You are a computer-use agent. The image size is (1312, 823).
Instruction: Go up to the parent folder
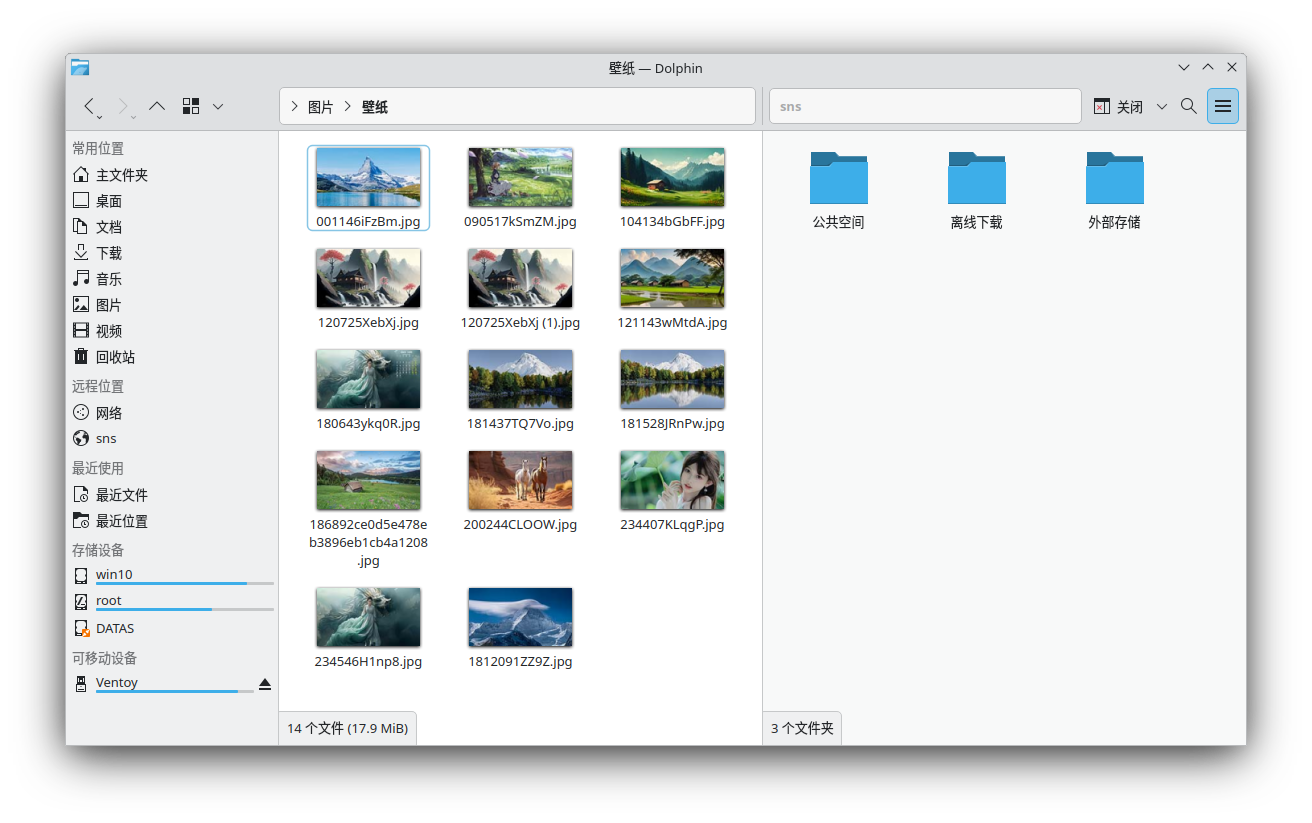[x=157, y=106]
